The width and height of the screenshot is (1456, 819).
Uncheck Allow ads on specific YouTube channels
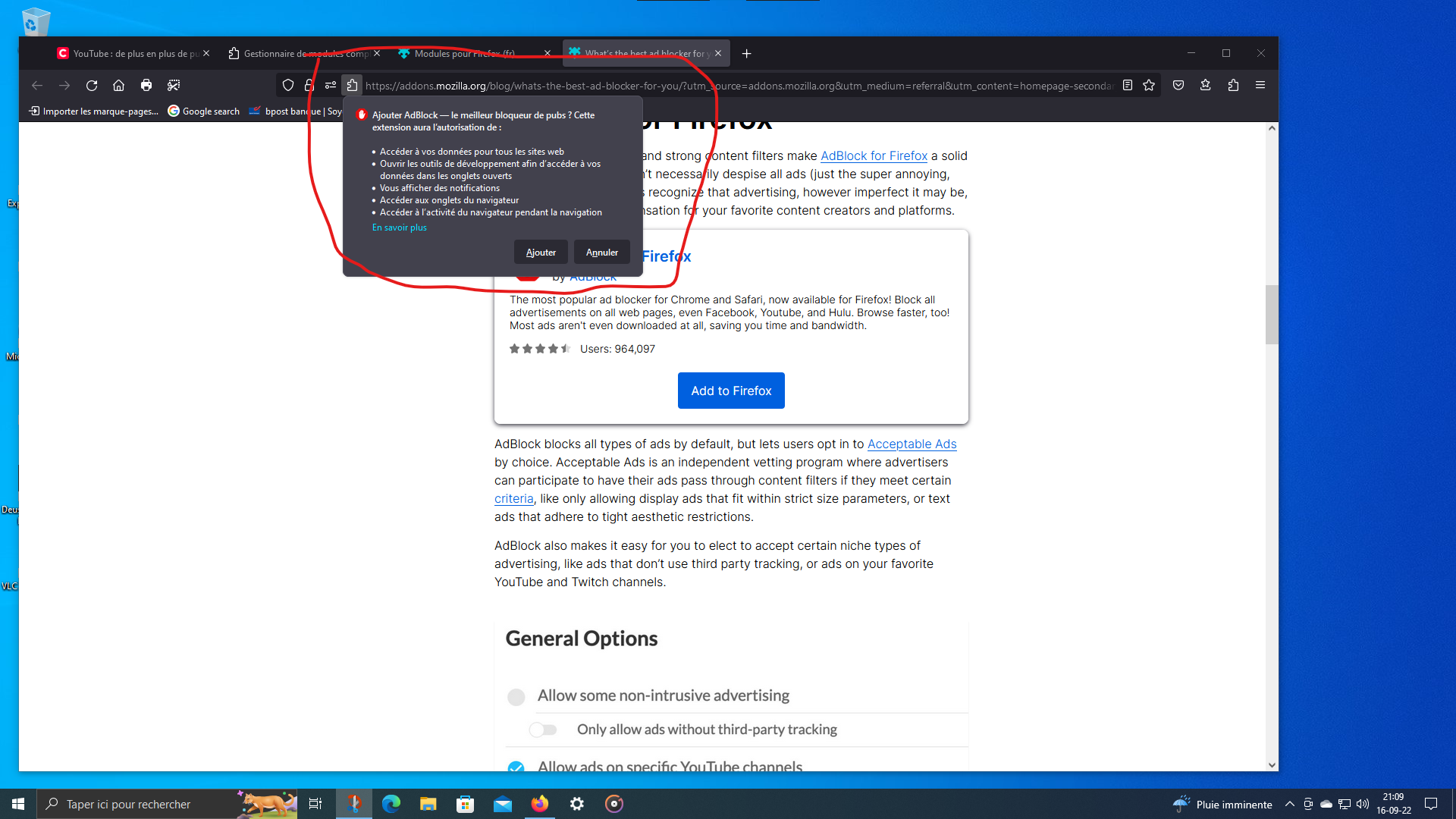pos(516,767)
